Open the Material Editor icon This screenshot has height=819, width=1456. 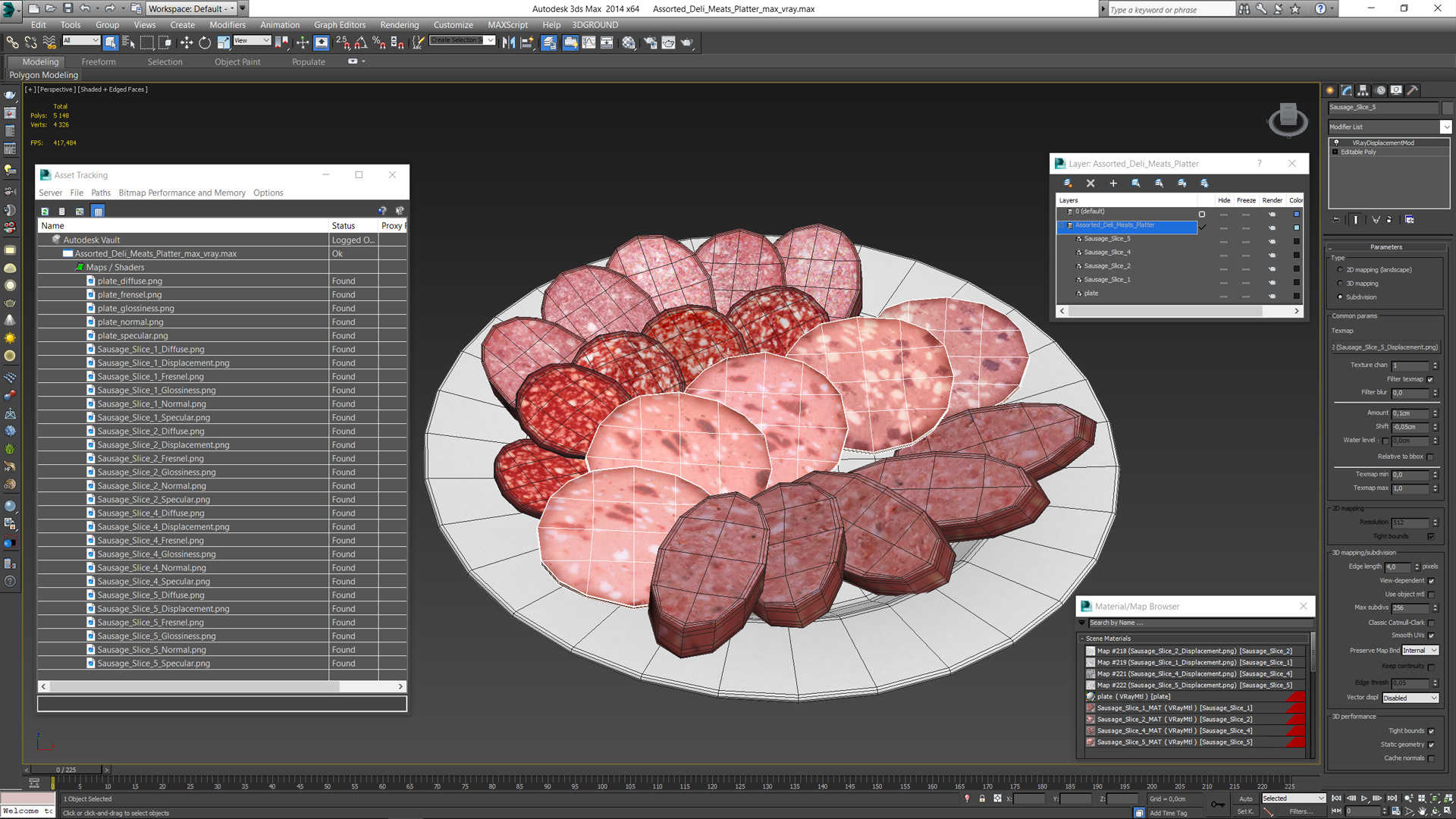coord(629,42)
